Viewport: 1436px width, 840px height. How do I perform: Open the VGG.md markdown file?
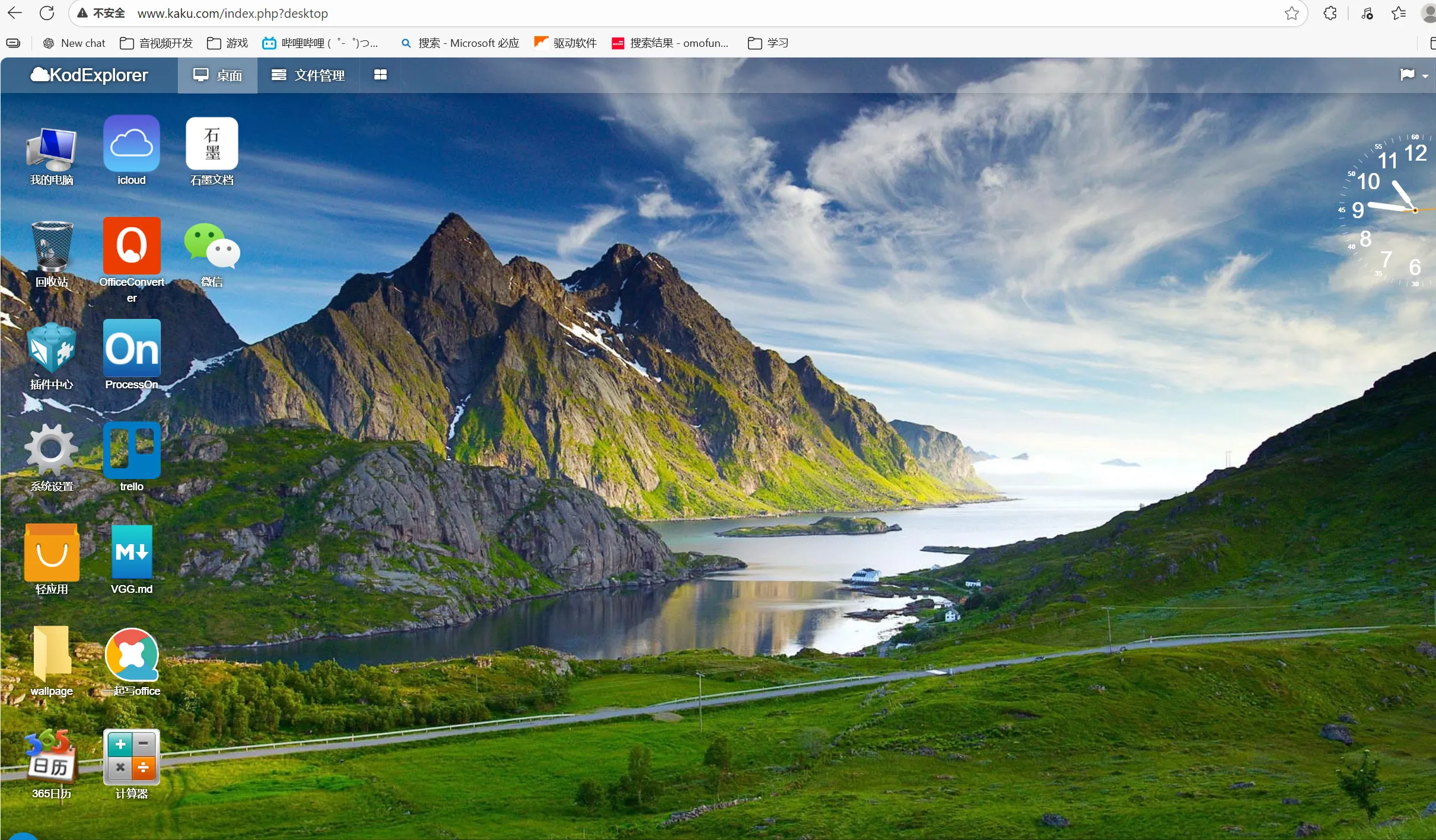[131, 552]
